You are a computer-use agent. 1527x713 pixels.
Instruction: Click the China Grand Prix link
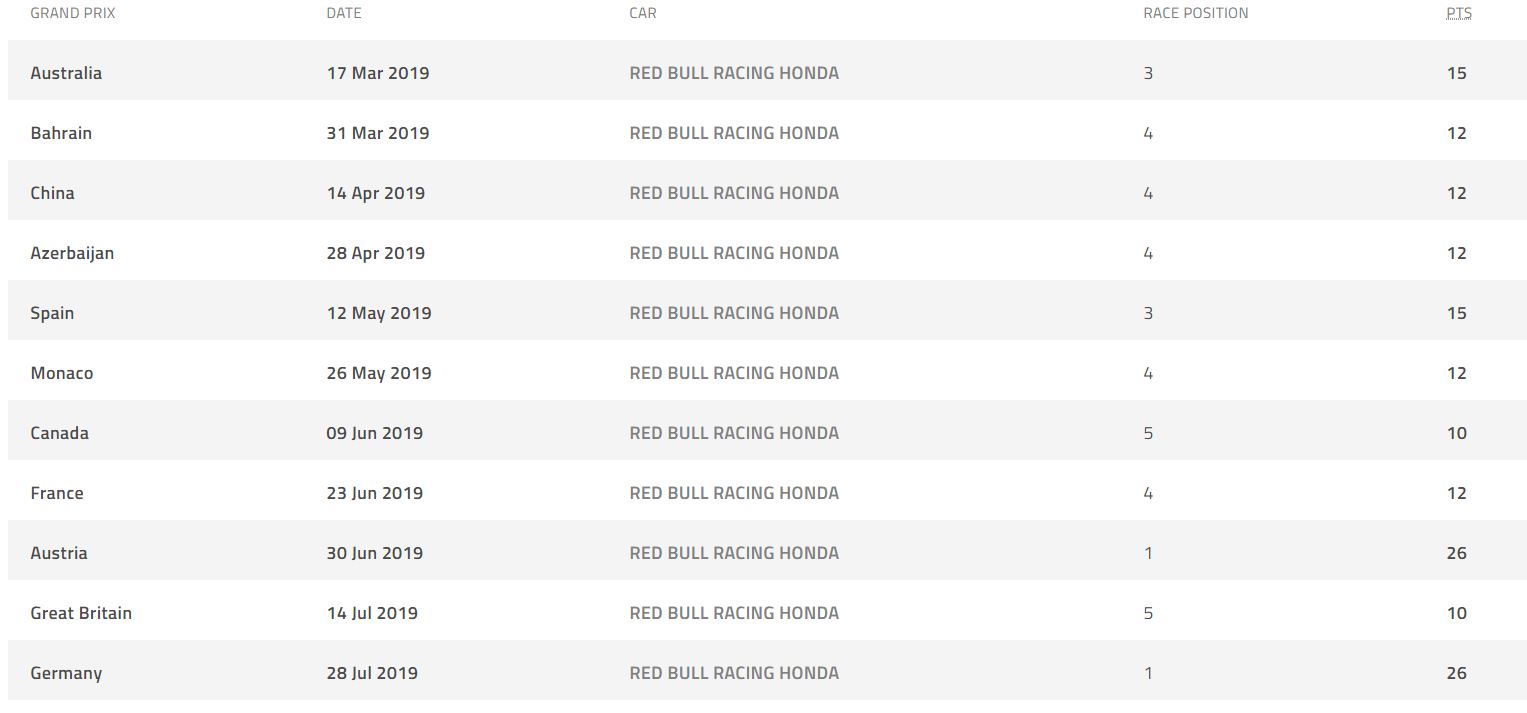(52, 193)
